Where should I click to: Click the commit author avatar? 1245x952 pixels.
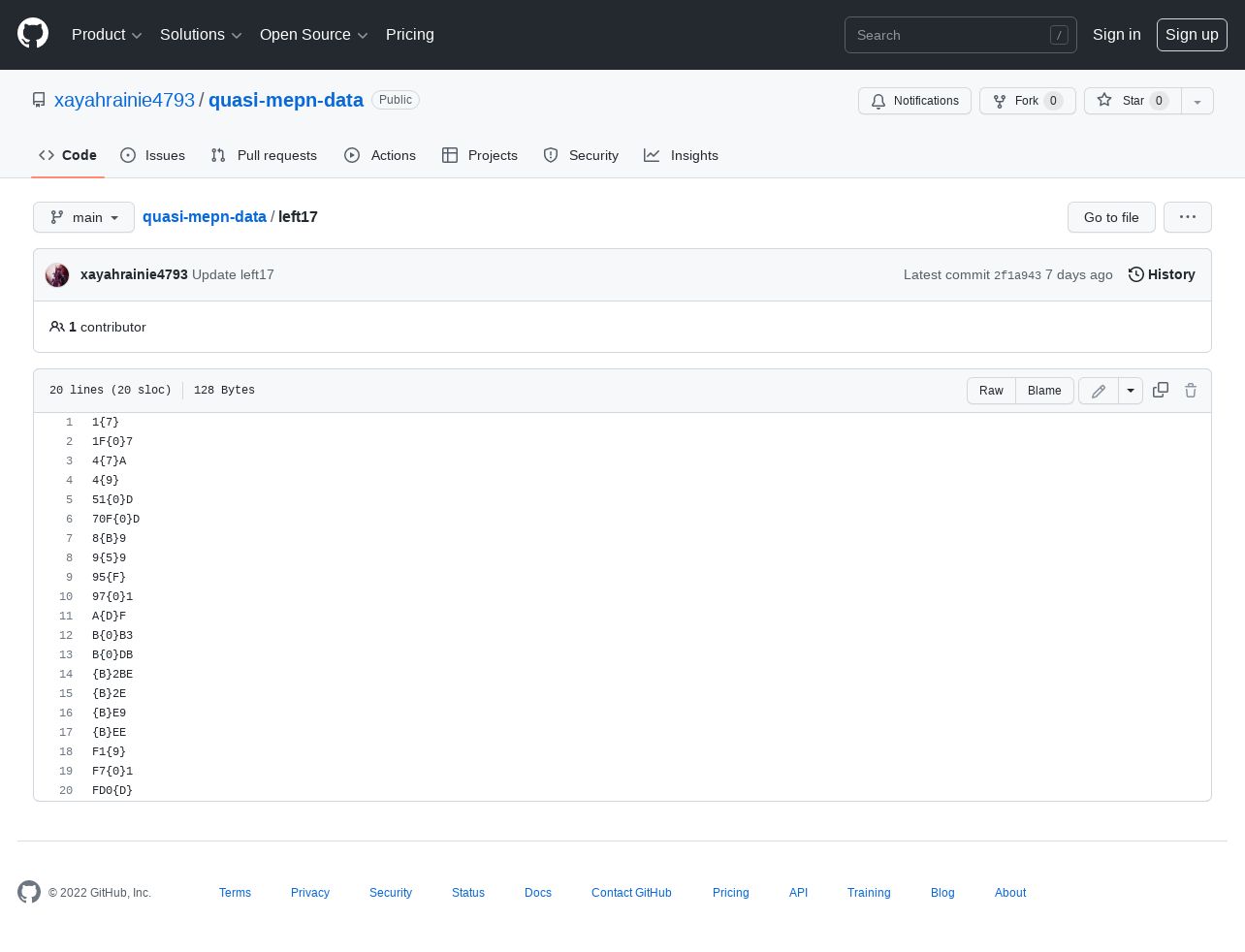coord(57,274)
